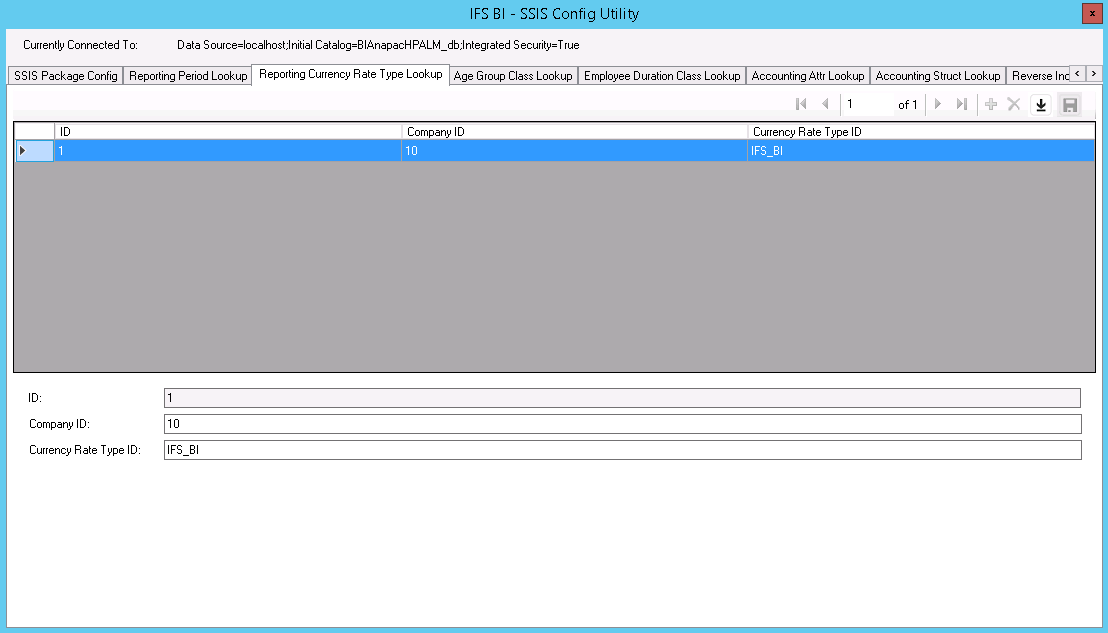Image resolution: width=1108 pixels, height=633 pixels.
Task: Save changes with floppy disk icon
Action: coord(1069,105)
